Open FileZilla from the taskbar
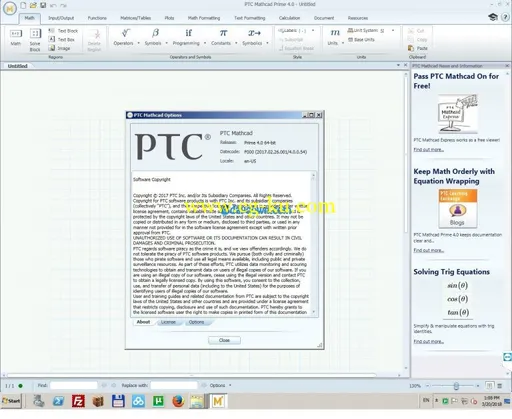This screenshot has height=419, width=512. click(x=78, y=401)
